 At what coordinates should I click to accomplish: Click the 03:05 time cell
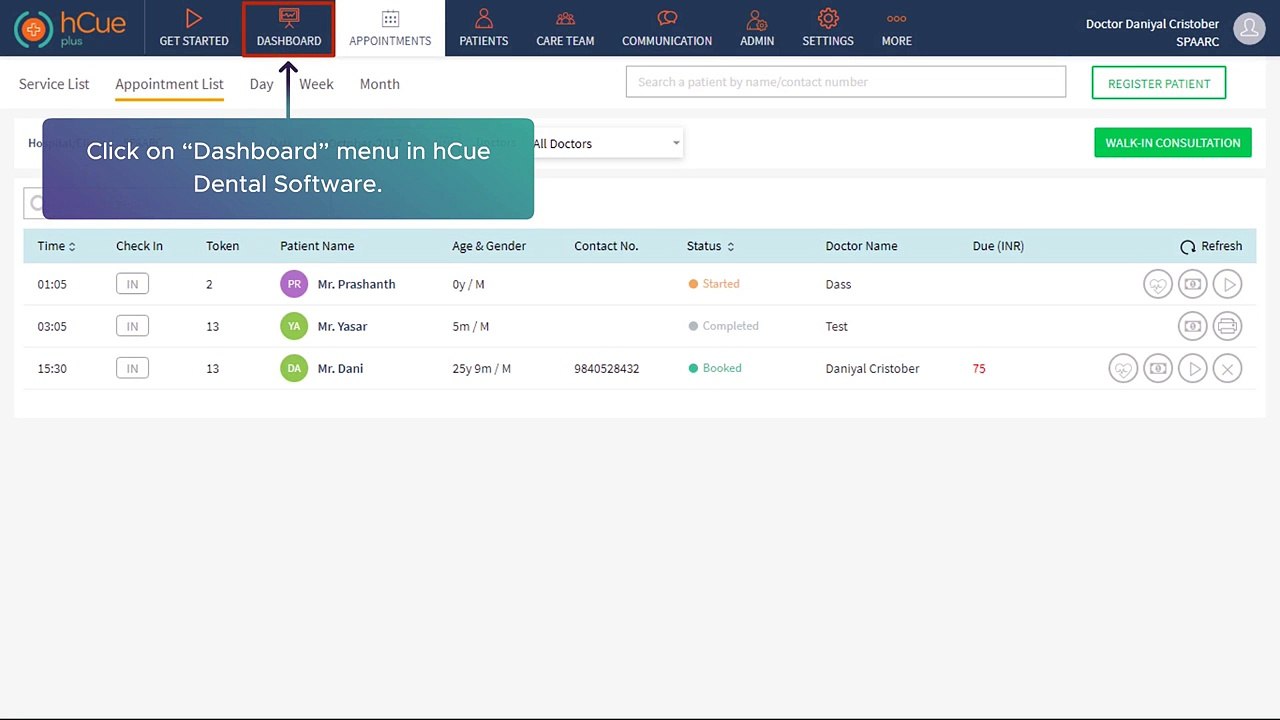tap(52, 326)
